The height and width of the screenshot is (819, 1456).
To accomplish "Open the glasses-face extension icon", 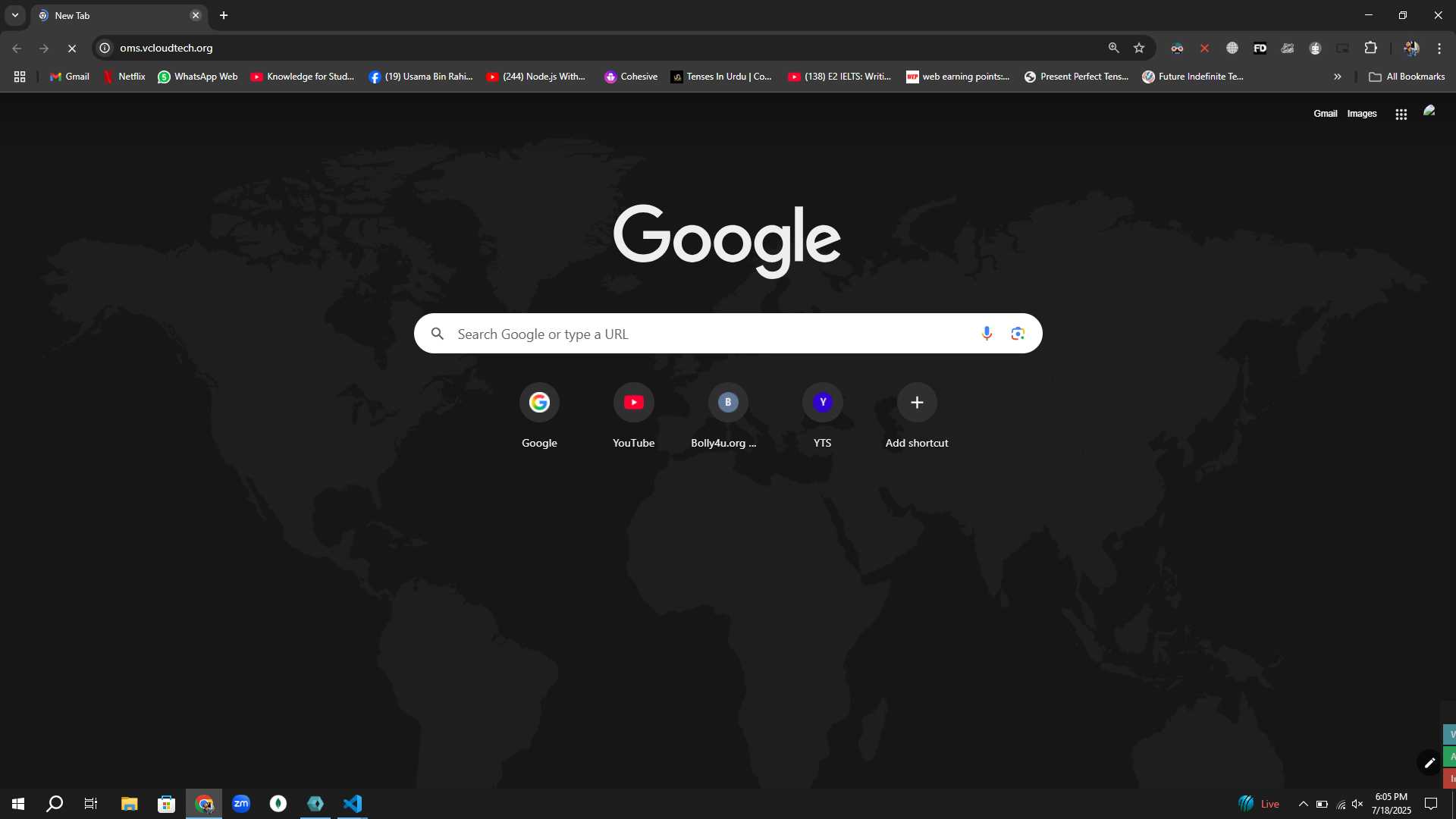I will tap(1177, 48).
